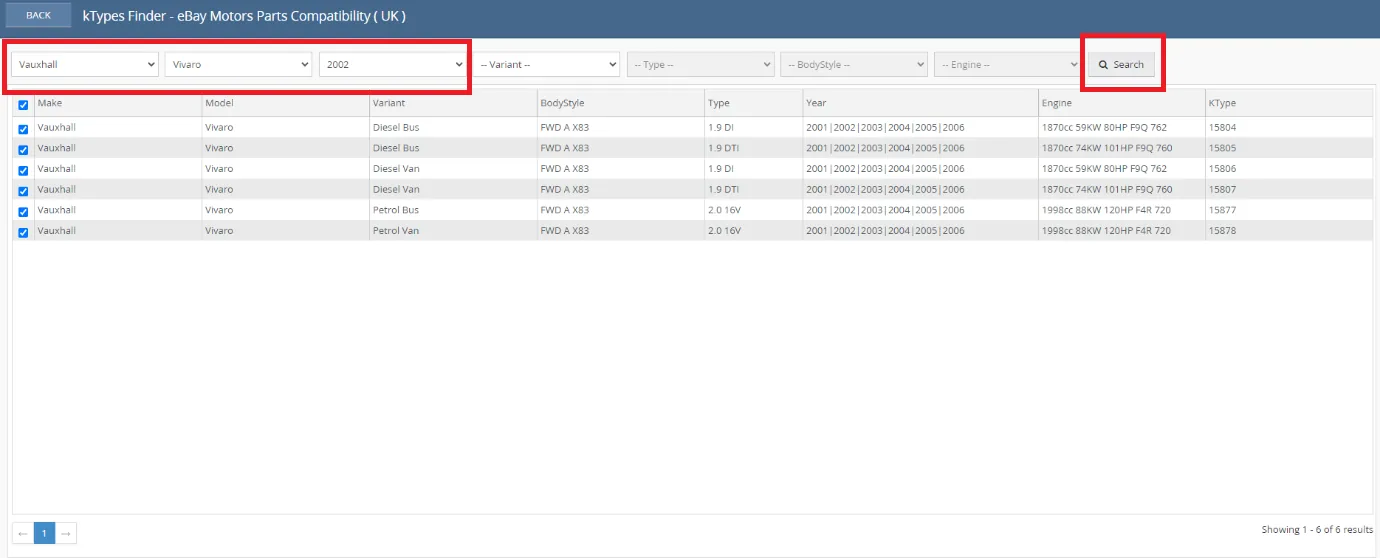This screenshot has width=1380, height=558.
Task: Sort by the Variant column header
Action: [453, 103]
